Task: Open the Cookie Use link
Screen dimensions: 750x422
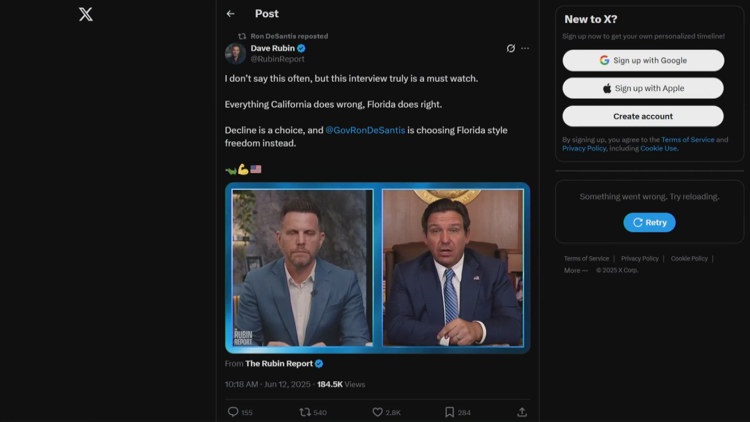Action: 659,148
